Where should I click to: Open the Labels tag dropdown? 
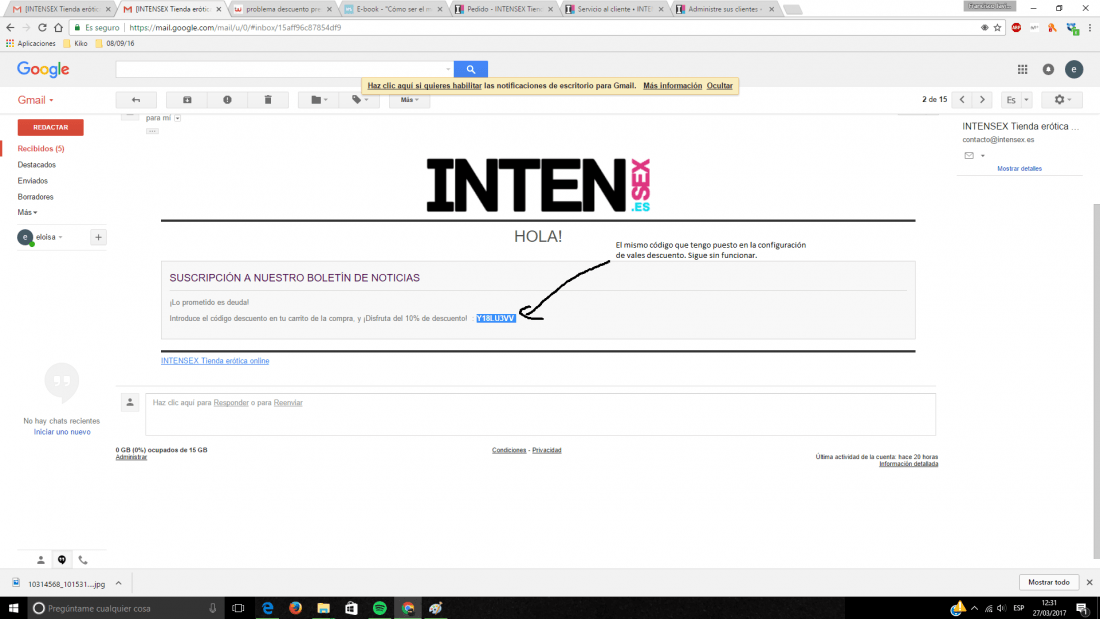pyautogui.click(x=360, y=100)
